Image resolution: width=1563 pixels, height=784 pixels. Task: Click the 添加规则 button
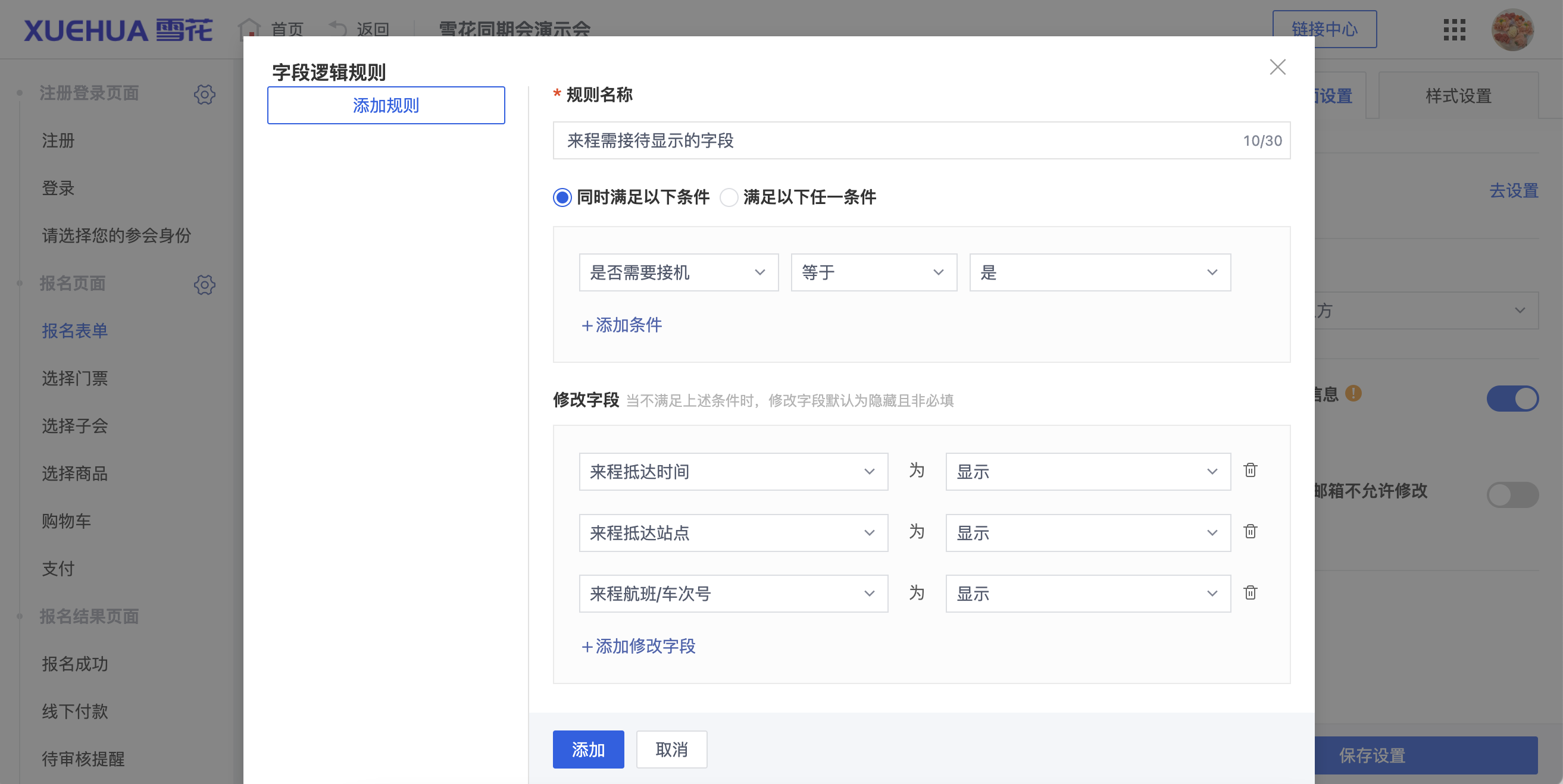pos(386,105)
